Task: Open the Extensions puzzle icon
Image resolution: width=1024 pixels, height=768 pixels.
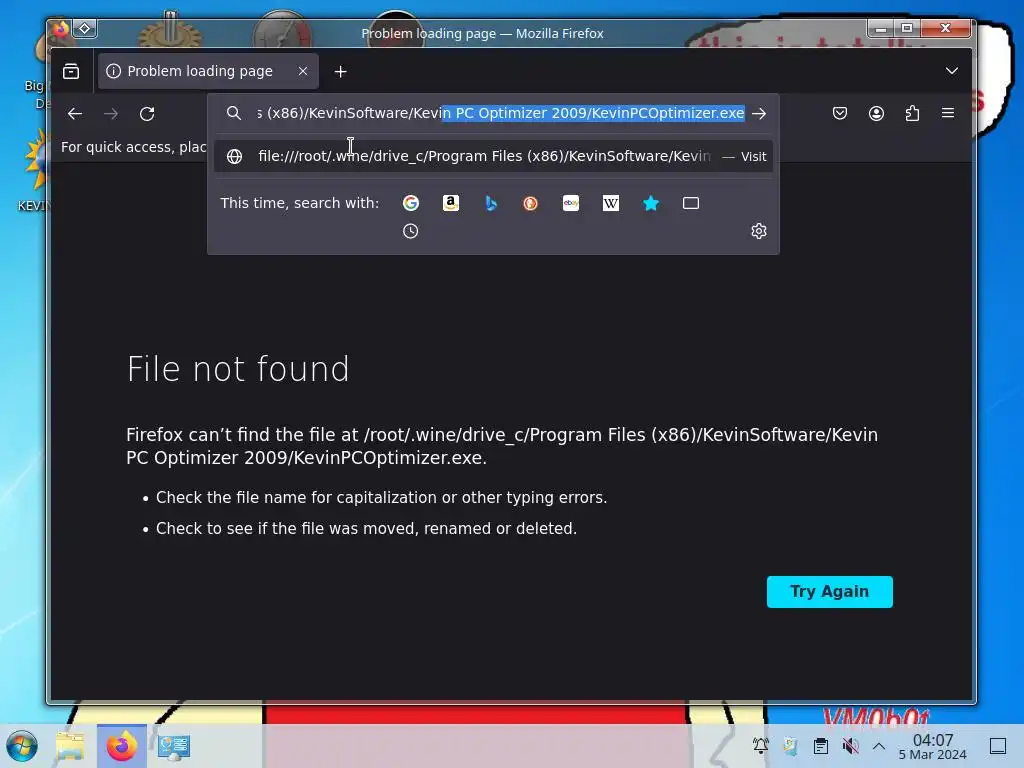Action: pos(912,114)
